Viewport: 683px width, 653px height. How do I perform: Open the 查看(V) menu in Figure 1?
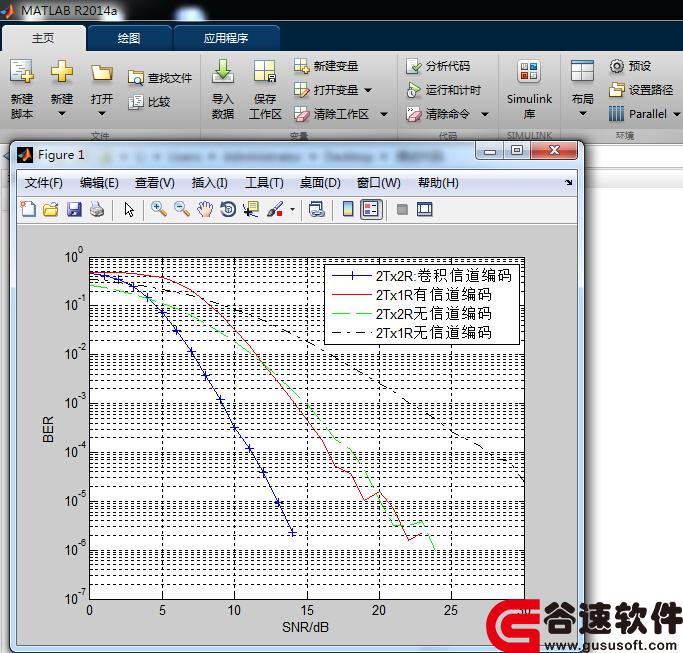[x=155, y=183]
